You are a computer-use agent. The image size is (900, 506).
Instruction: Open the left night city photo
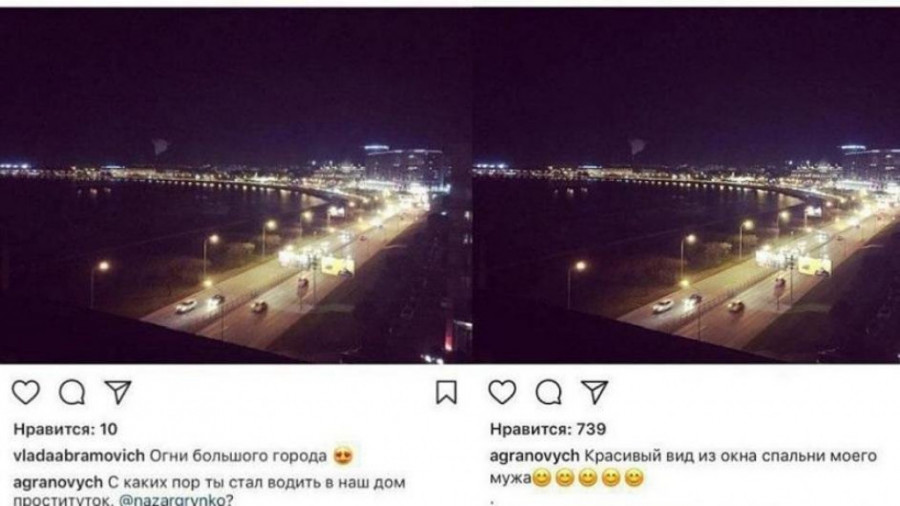point(236,185)
